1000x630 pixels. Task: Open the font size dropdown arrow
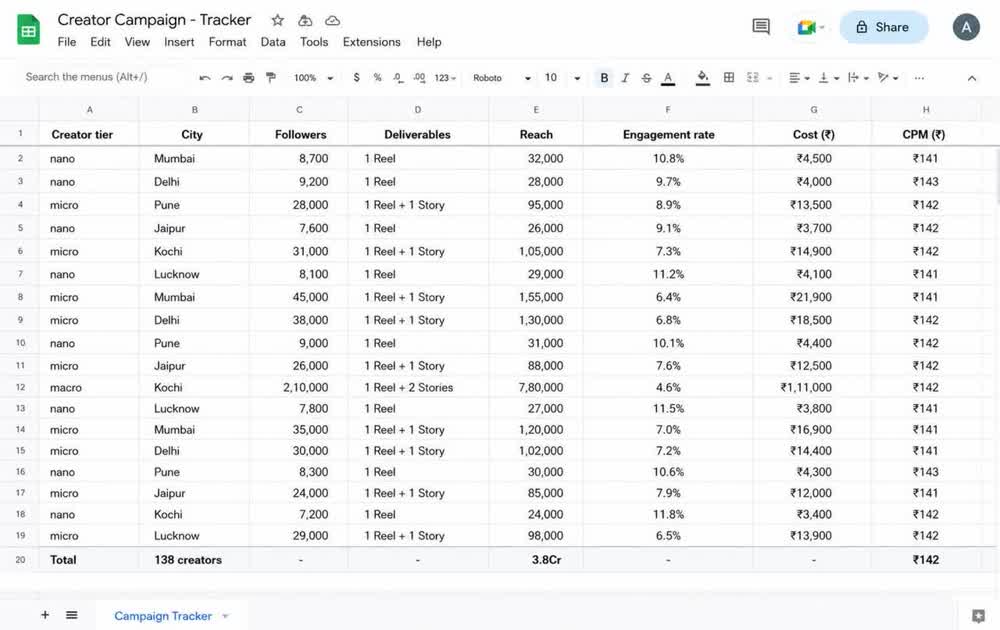pos(577,78)
